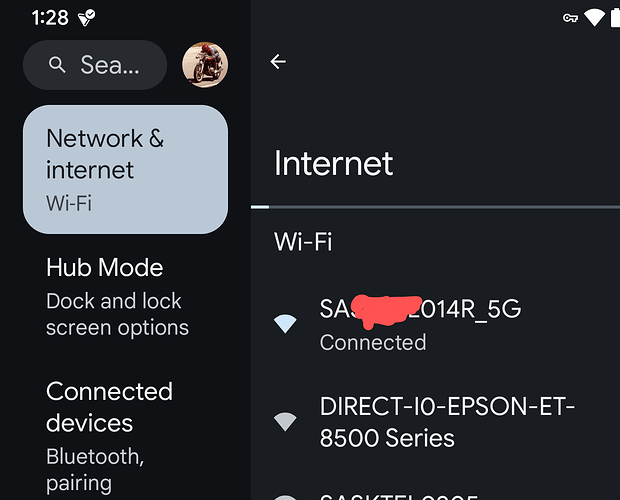Open the profile avatar picture
Viewport: 620px width, 500px height.
click(205, 65)
